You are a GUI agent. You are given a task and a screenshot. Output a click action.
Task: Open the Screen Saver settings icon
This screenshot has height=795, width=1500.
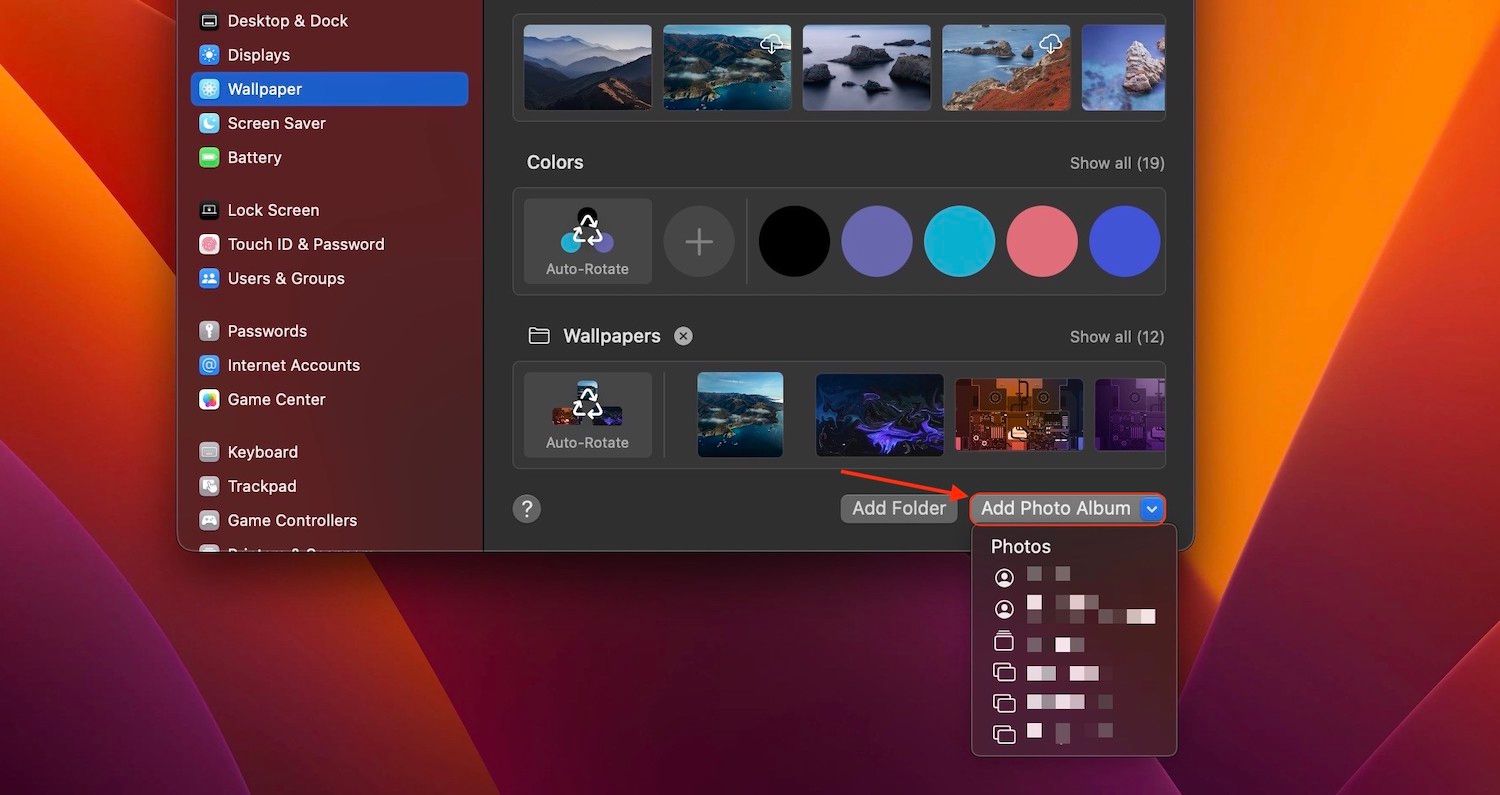(x=209, y=123)
